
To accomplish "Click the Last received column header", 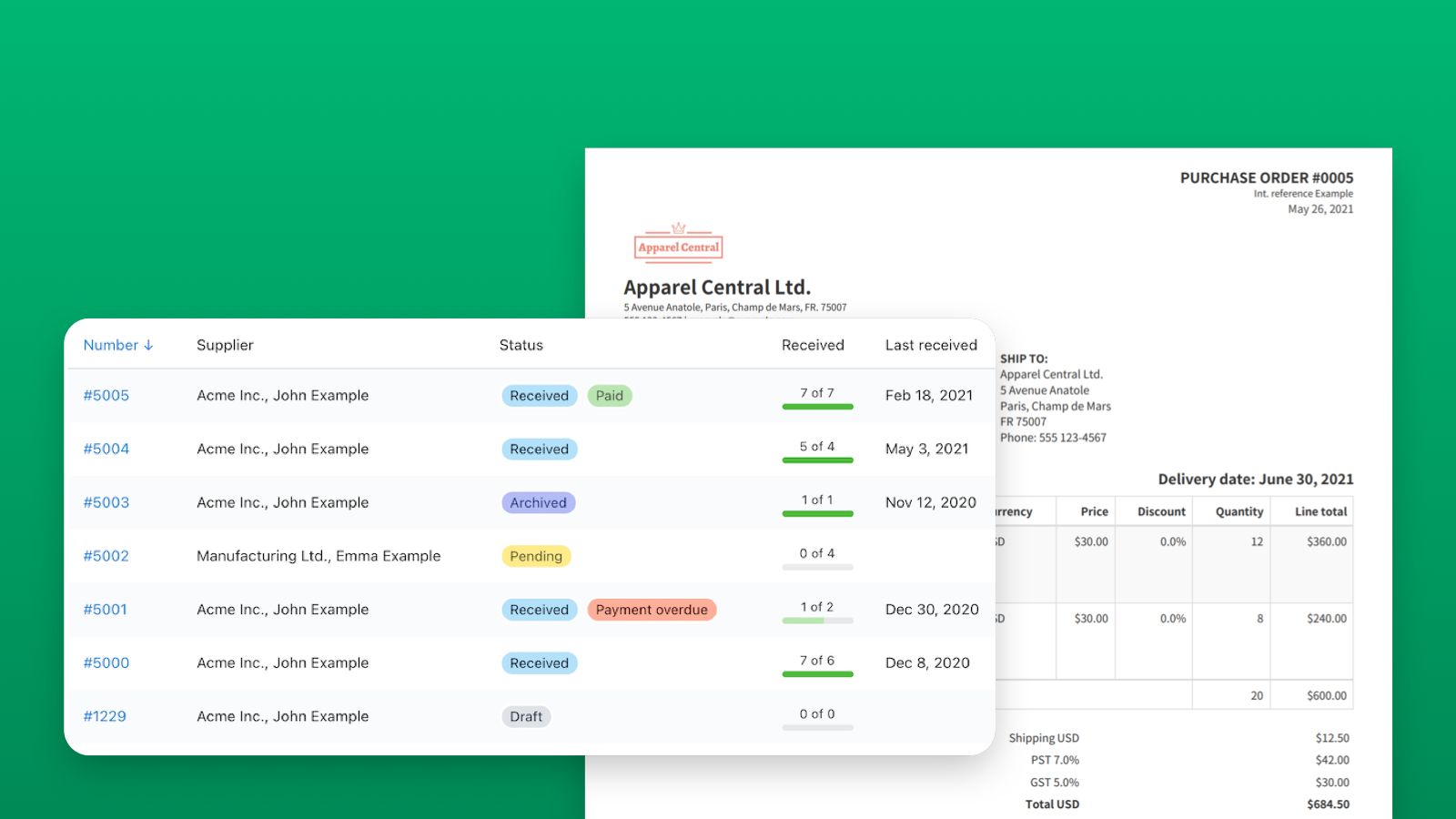I will pyautogui.click(x=931, y=345).
